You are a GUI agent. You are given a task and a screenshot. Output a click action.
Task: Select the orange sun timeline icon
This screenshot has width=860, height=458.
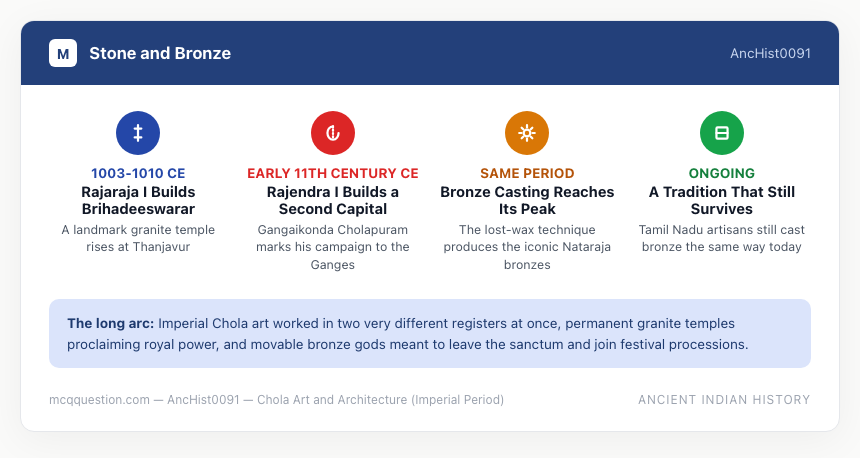527,133
